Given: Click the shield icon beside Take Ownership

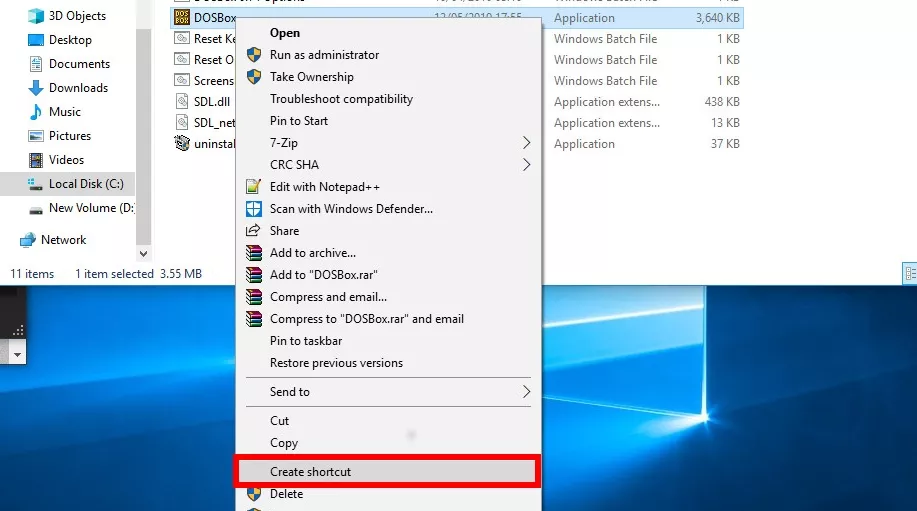Looking at the screenshot, I should pyautogui.click(x=254, y=77).
